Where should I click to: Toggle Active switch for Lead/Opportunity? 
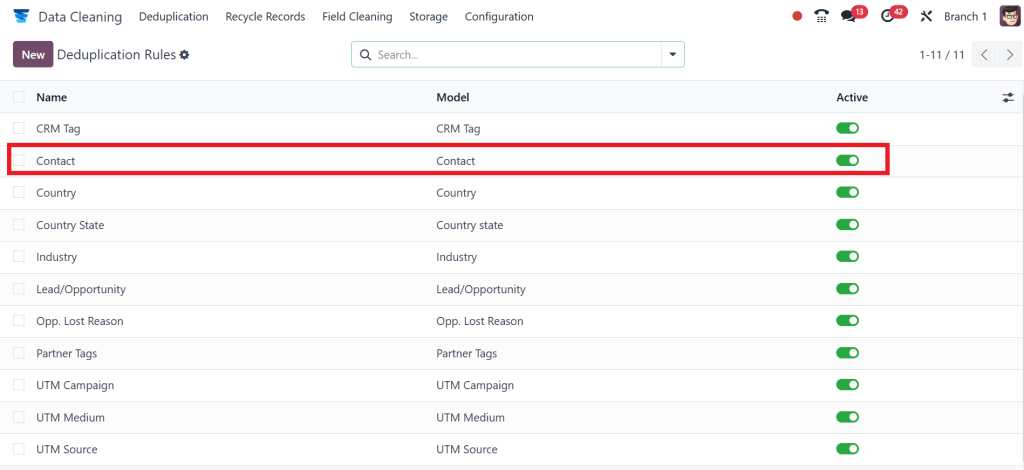[848, 289]
